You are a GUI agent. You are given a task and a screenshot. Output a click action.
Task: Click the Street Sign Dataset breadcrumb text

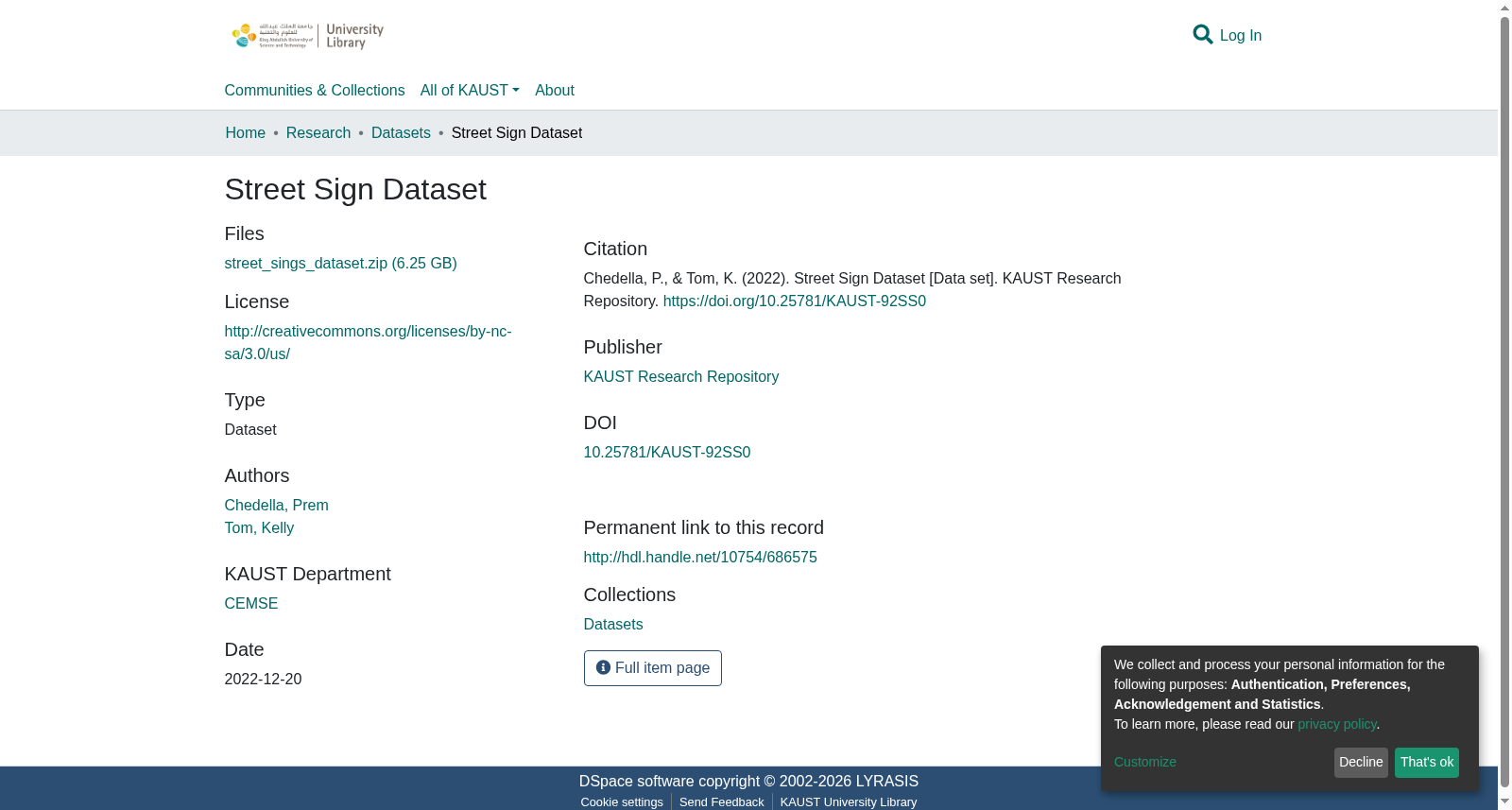[517, 133]
